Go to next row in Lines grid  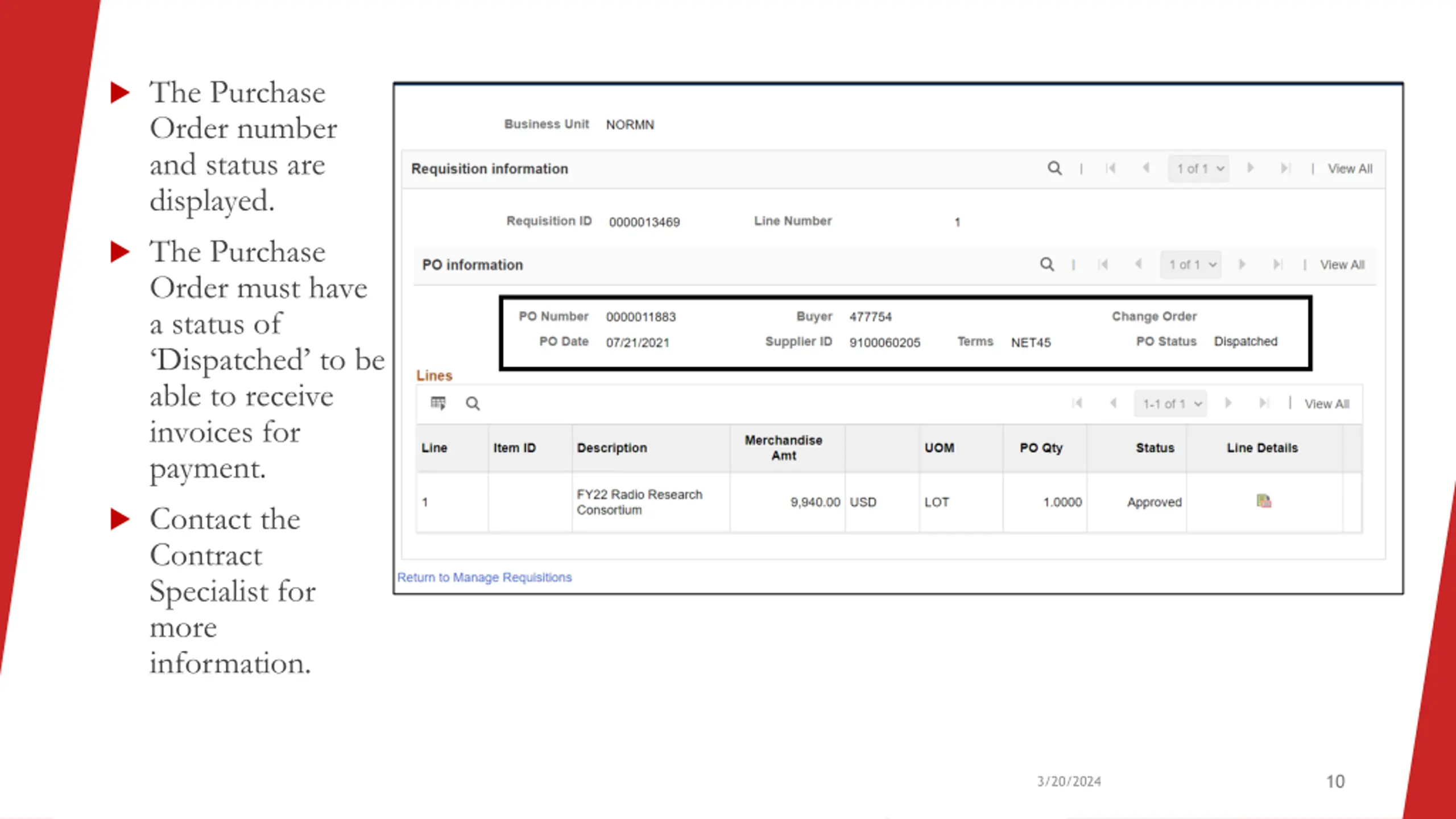coord(1228,403)
